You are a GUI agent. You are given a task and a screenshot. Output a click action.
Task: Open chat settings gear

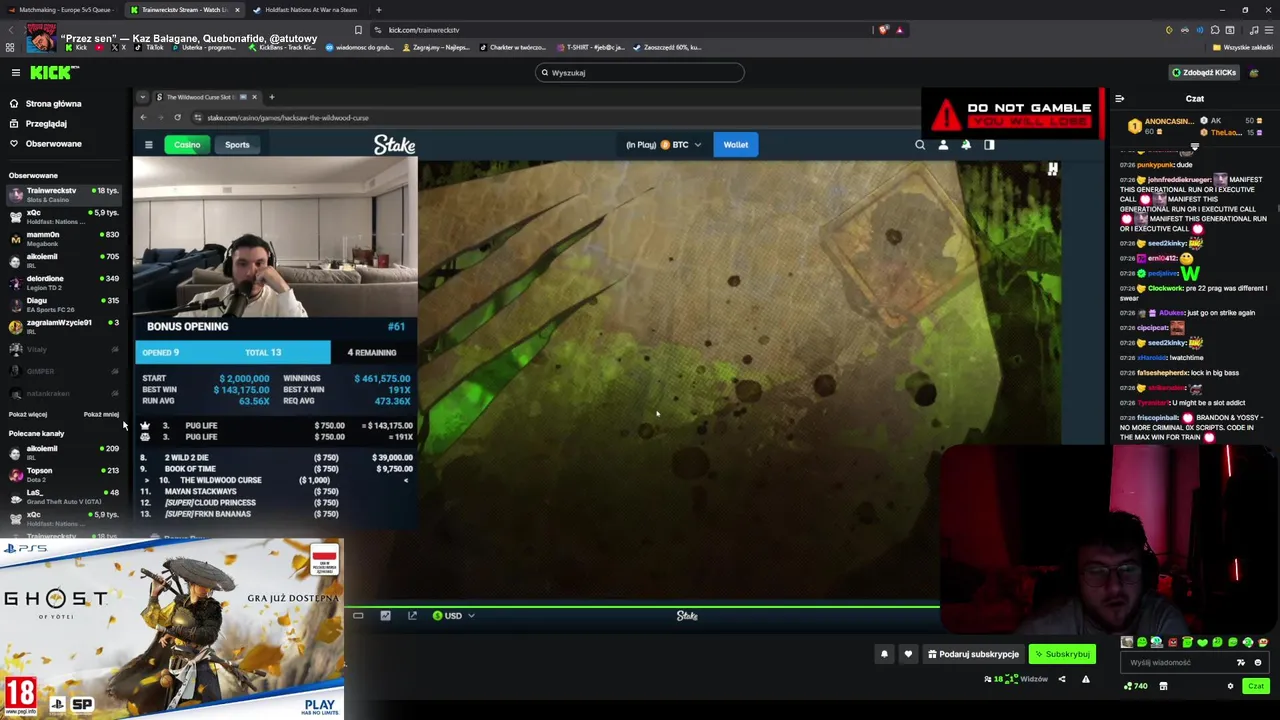pos(1230,686)
